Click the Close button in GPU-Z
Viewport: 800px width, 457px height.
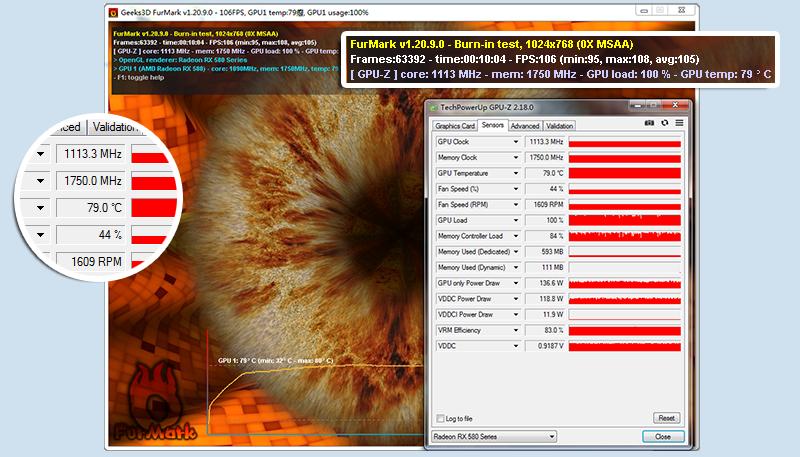[x=663, y=437]
